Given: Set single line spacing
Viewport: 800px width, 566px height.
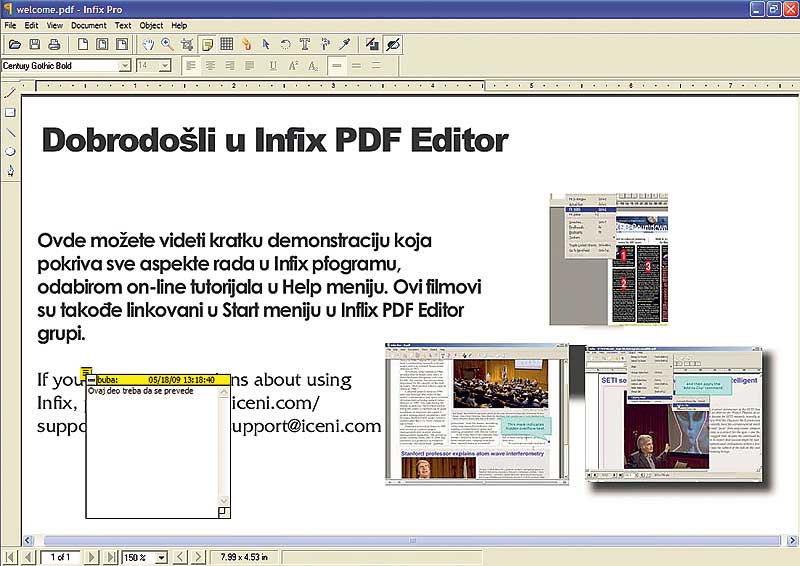Looking at the screenshot, I should pos(337,66).
